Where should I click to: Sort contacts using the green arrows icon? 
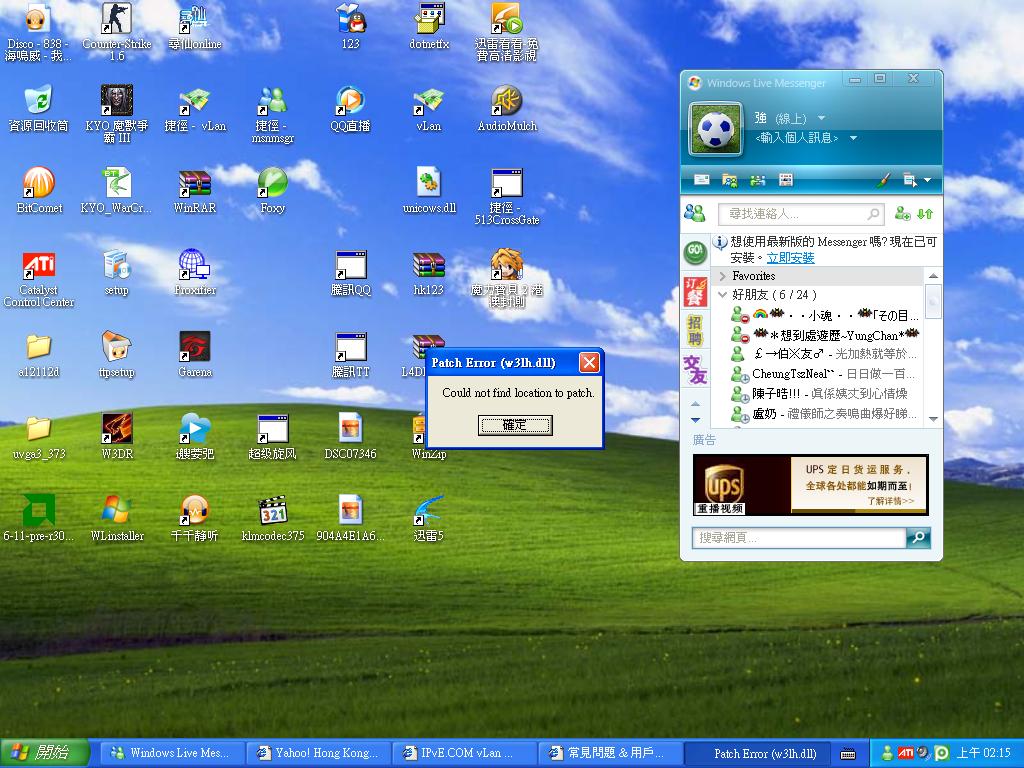(x=925, y=214)
